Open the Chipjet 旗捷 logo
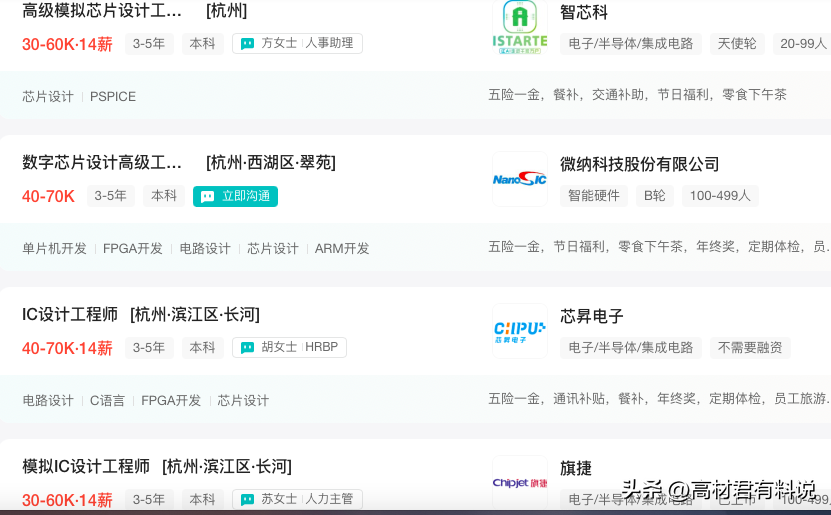Viewport: 831px width, 515px height. [x=519, y=483]
